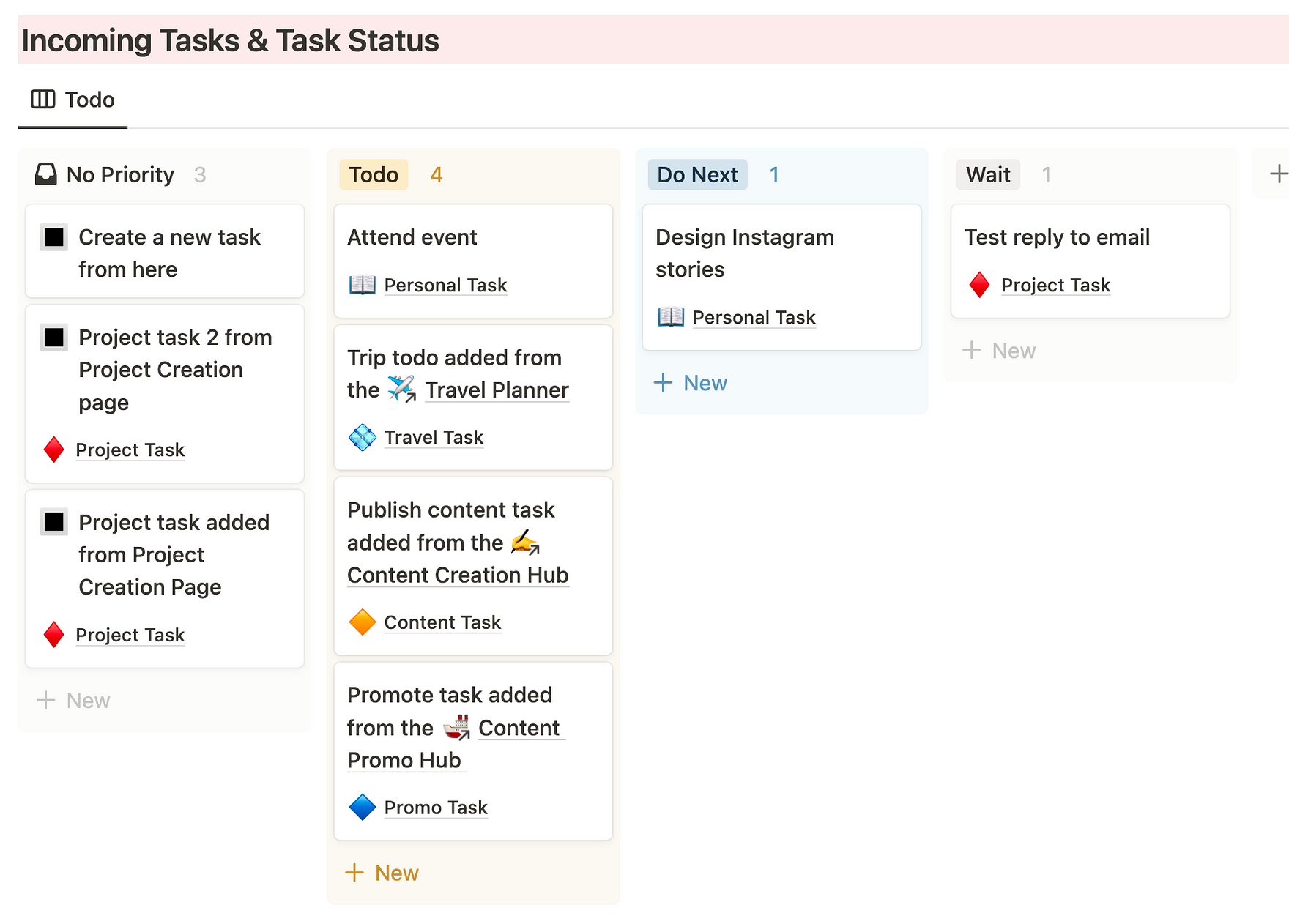Check the box on 'Create a new task' card
Viewport: 1289px width, 924px height.
tap(54, 237)
